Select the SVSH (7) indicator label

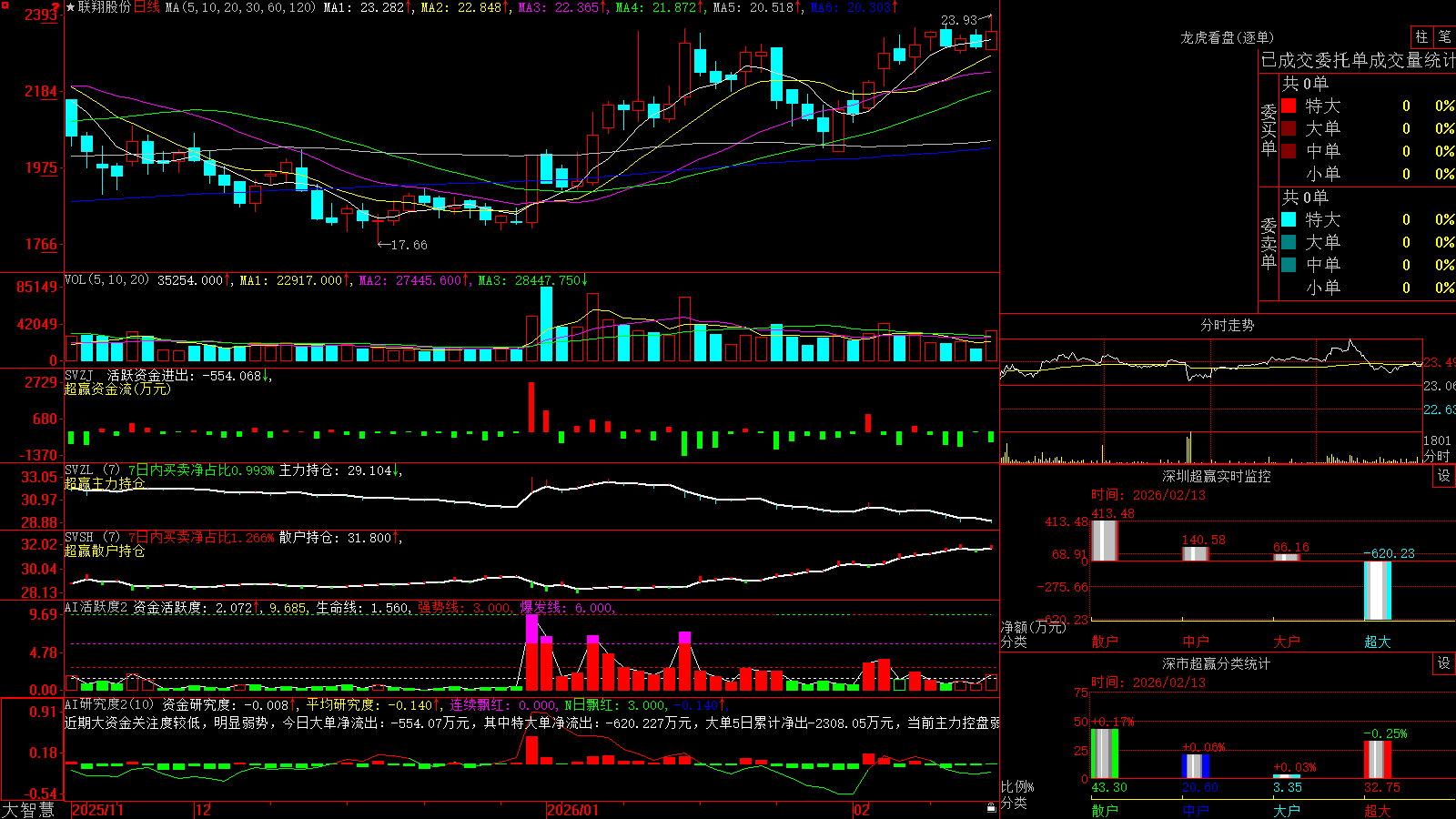92,538
